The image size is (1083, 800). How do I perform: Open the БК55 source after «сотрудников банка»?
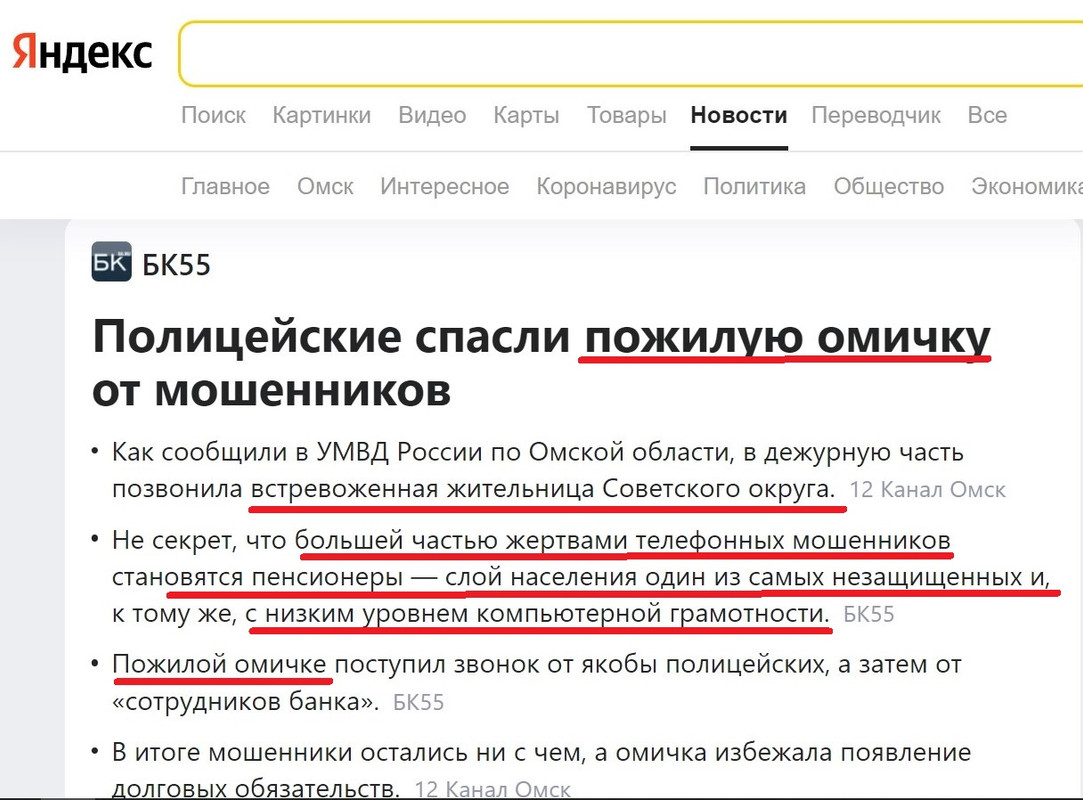pyautogui.click(x=418, y=703)
